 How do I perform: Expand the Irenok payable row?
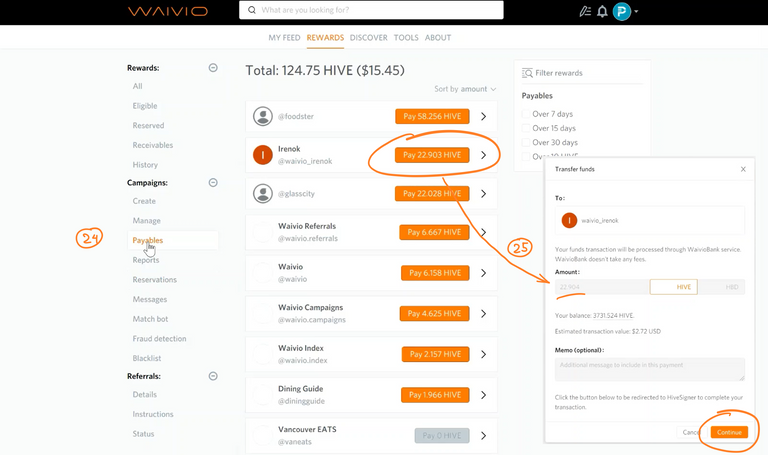[483, 155]
